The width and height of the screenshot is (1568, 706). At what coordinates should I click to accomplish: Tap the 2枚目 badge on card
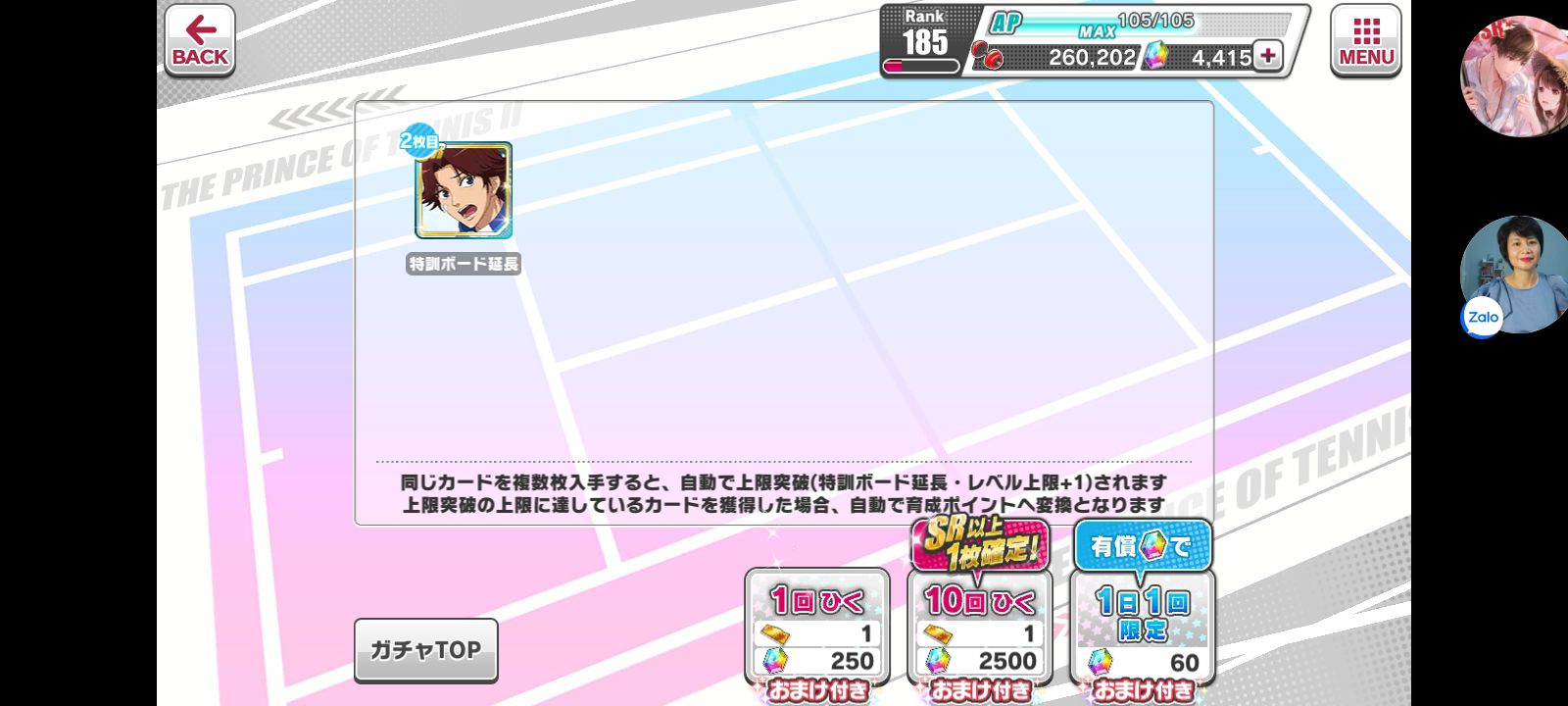[x=419, y=142]
